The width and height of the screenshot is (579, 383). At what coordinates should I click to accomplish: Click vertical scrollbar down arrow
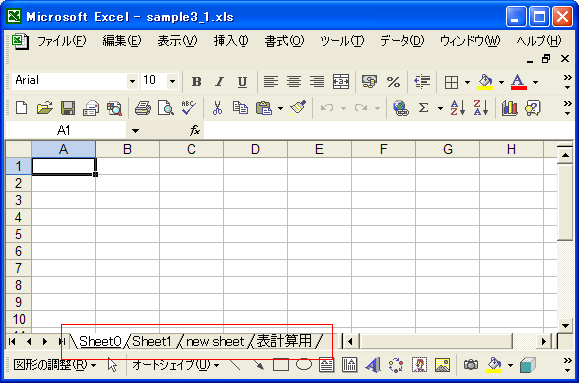[565, 325]
